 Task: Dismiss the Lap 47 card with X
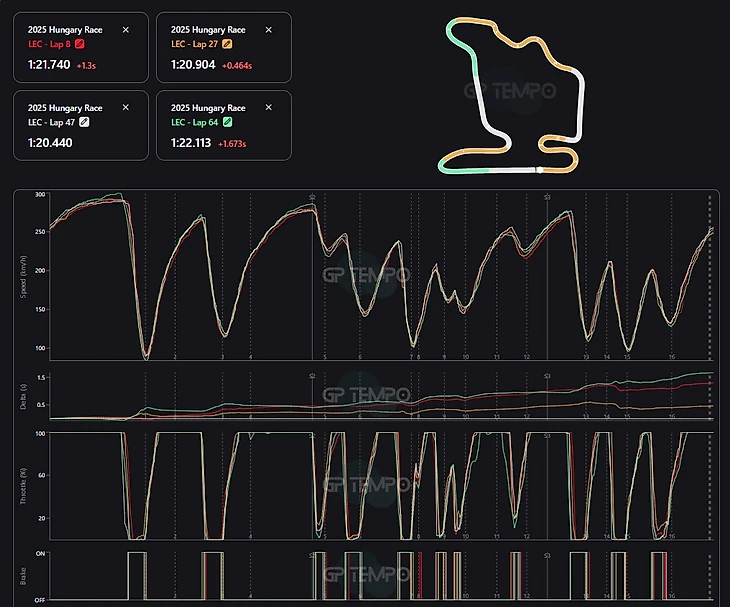click(x=125, y=108)
